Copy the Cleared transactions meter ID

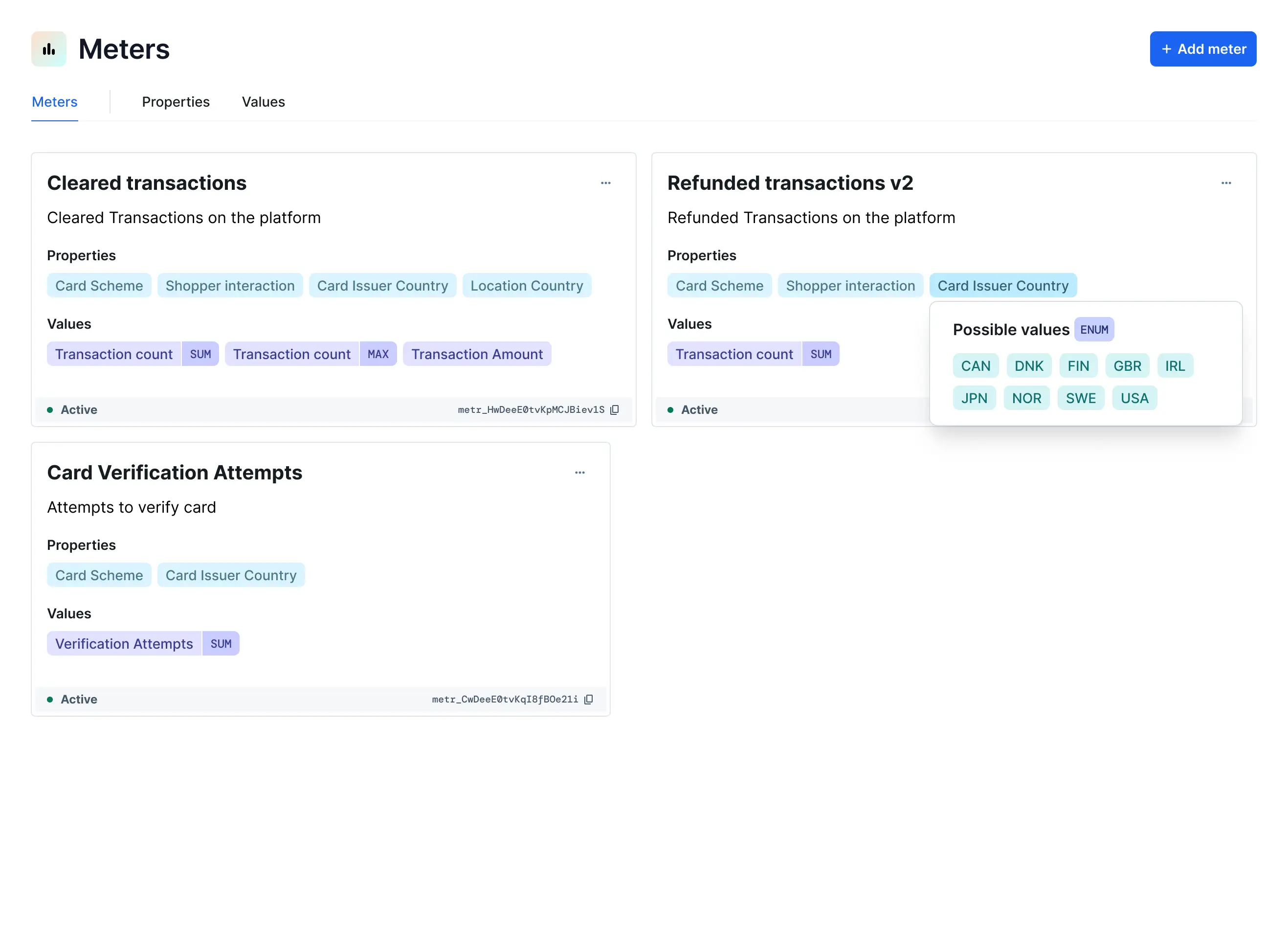[x=614, y=410]
